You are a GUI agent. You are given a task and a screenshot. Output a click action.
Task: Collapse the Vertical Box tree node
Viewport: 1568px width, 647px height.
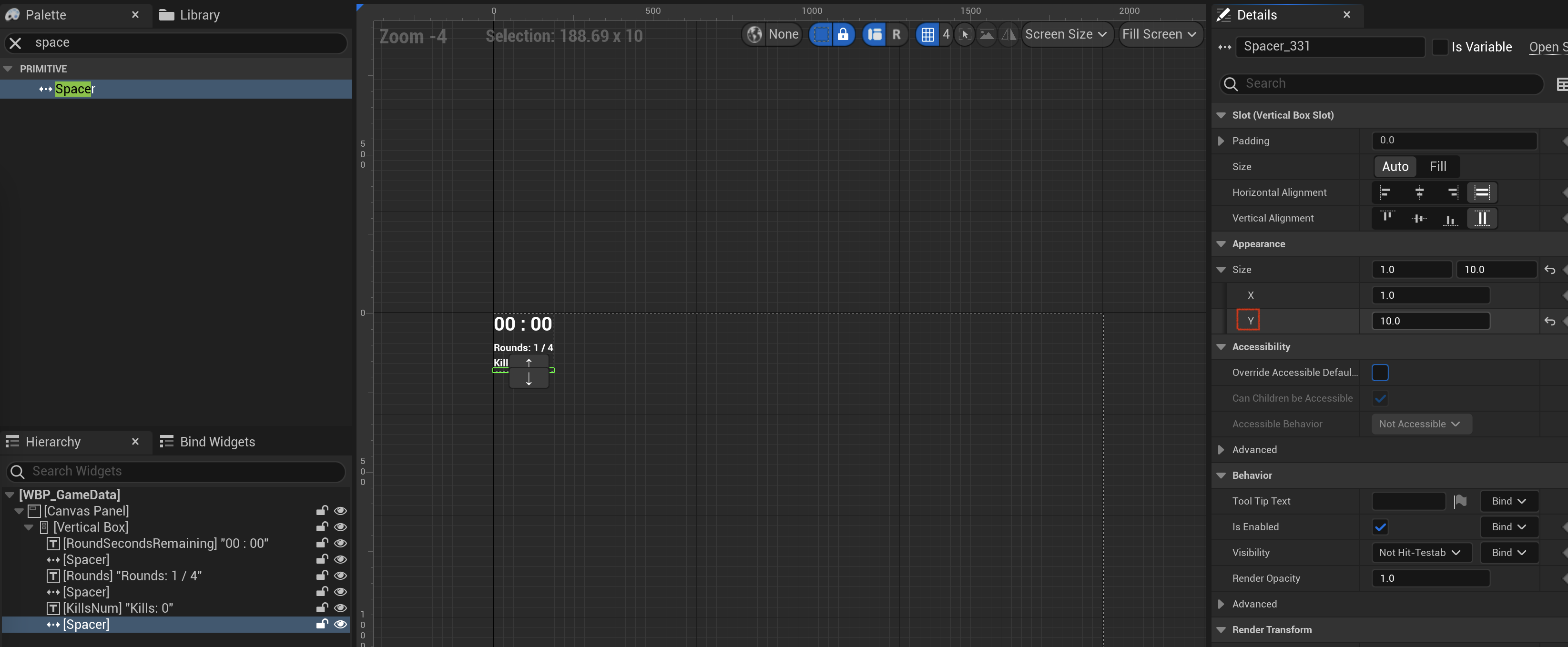click(x=29, y=527)
